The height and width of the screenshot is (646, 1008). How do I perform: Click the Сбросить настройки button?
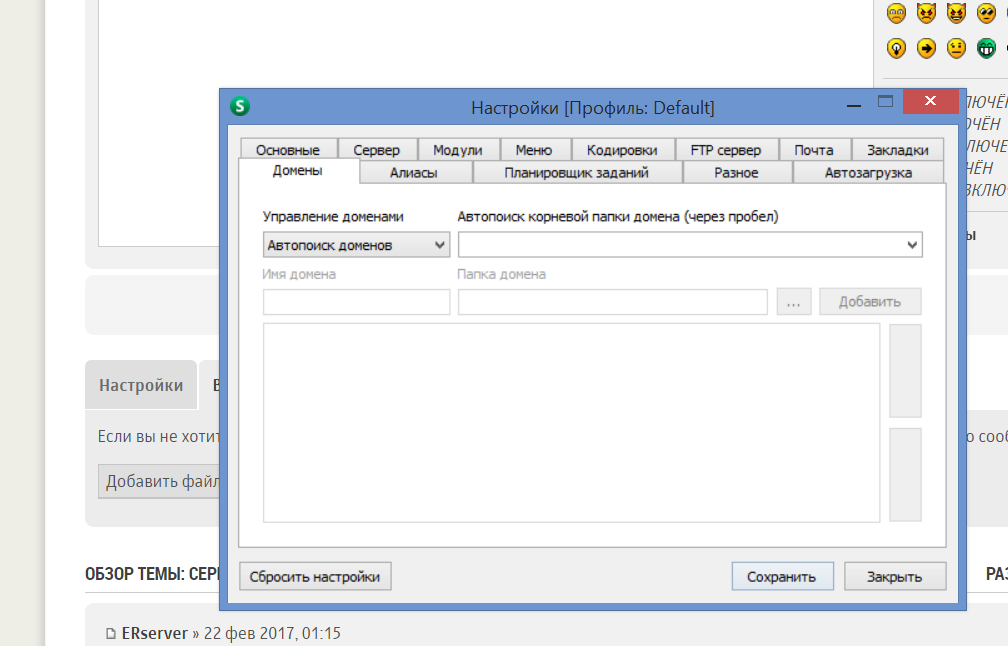[315, 577]
